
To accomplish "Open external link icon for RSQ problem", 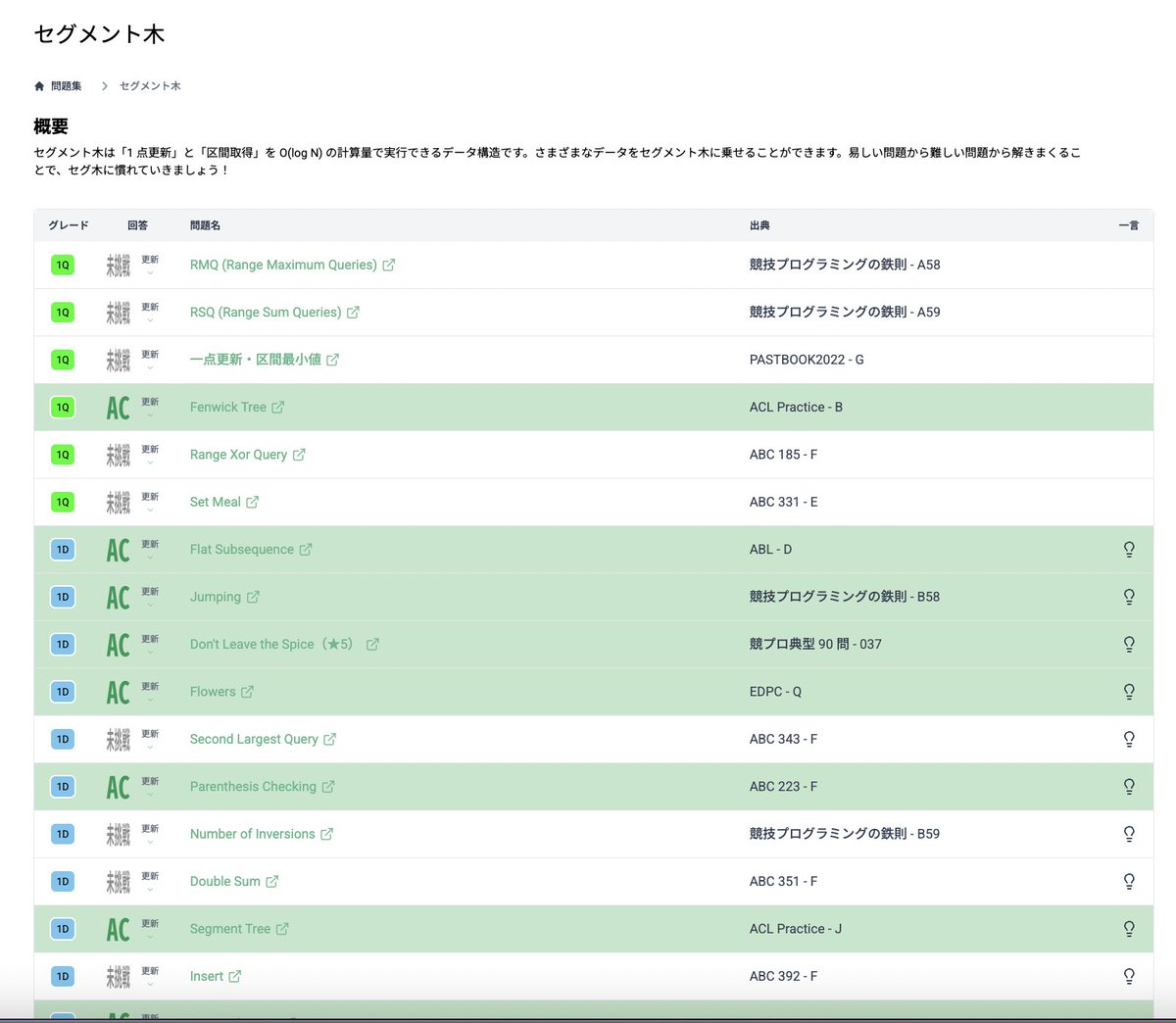I will click(353, 313).
